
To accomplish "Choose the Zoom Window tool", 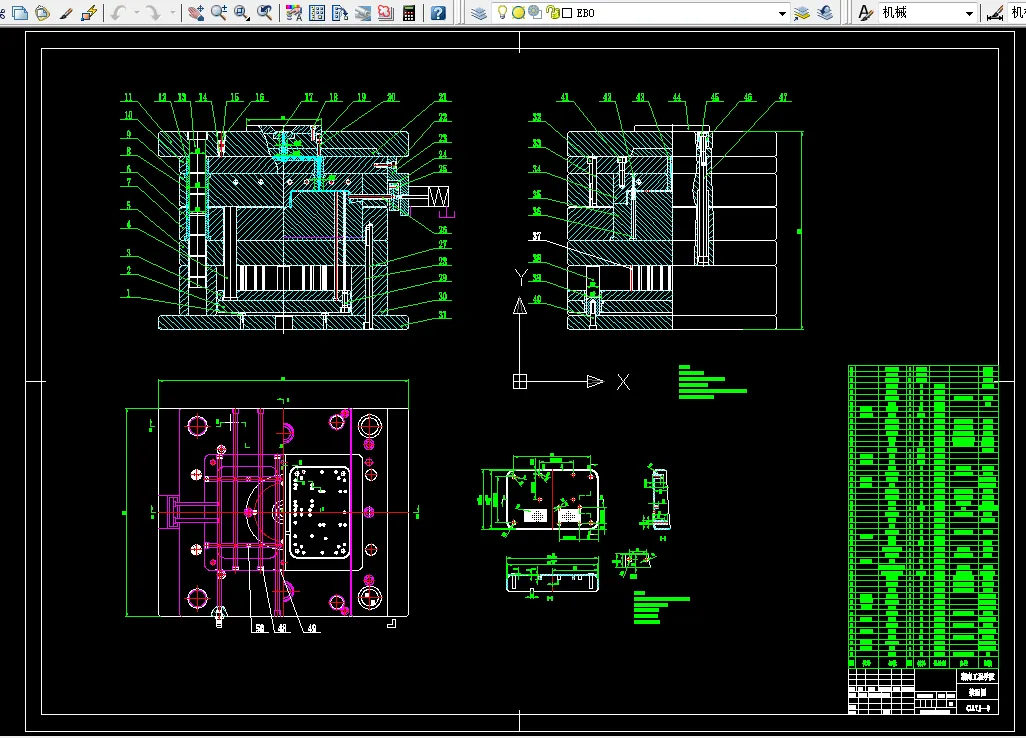I will click(x=241, y=12).
